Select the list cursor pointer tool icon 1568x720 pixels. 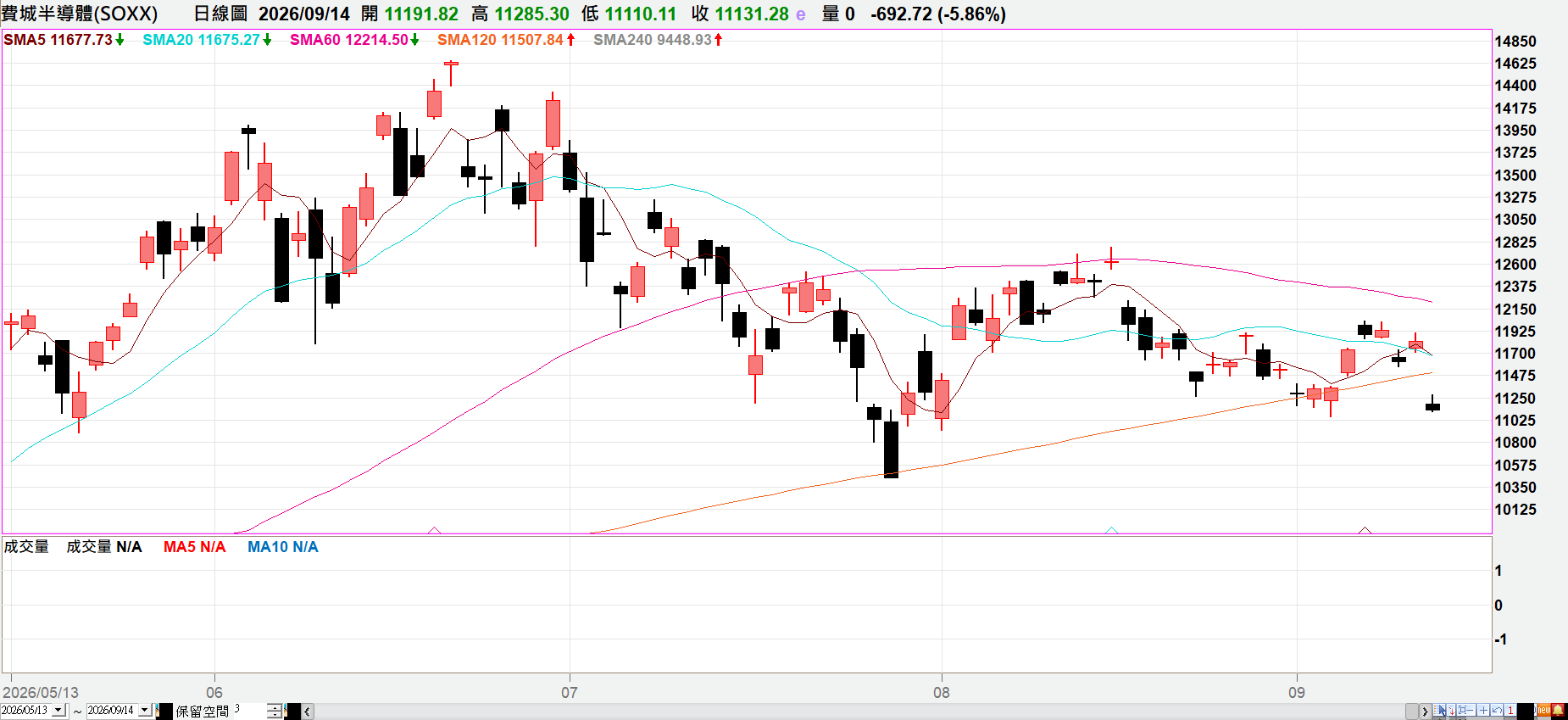(1439, 710)
